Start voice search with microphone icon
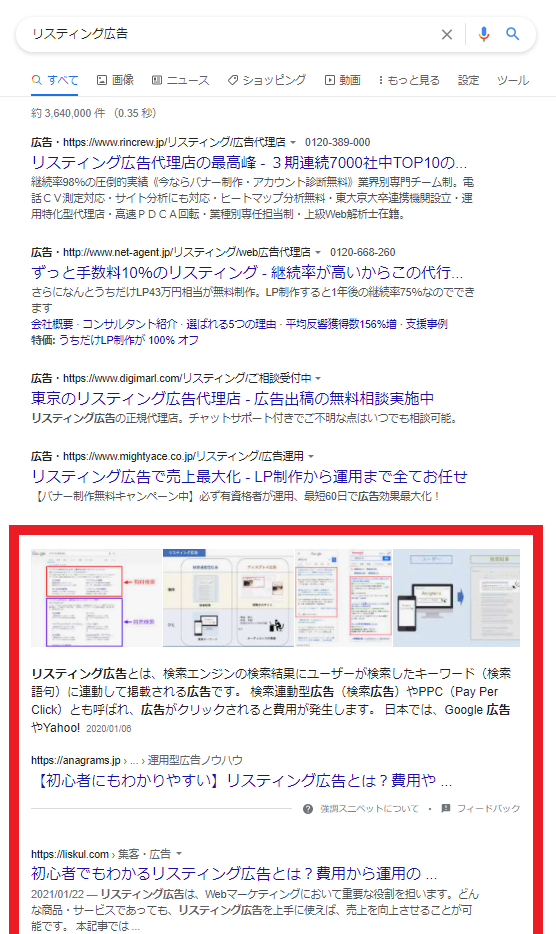This screenshot has width=556, height=934. click(484, 34)
